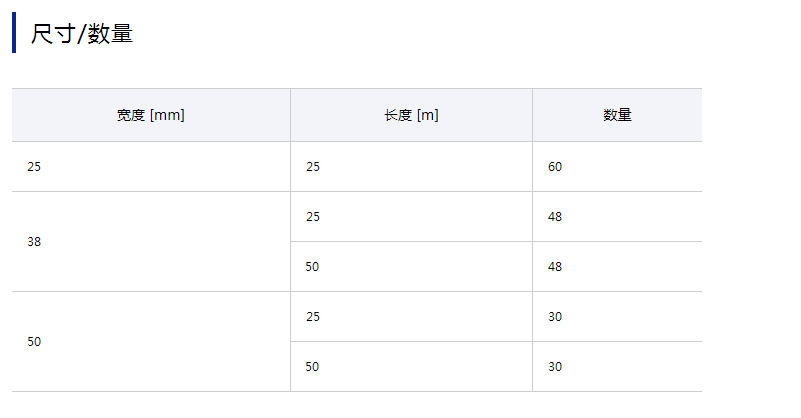This screenshot has width=801, height=418.
Task: Click the 长度 [m] column header
Action: 411,115
